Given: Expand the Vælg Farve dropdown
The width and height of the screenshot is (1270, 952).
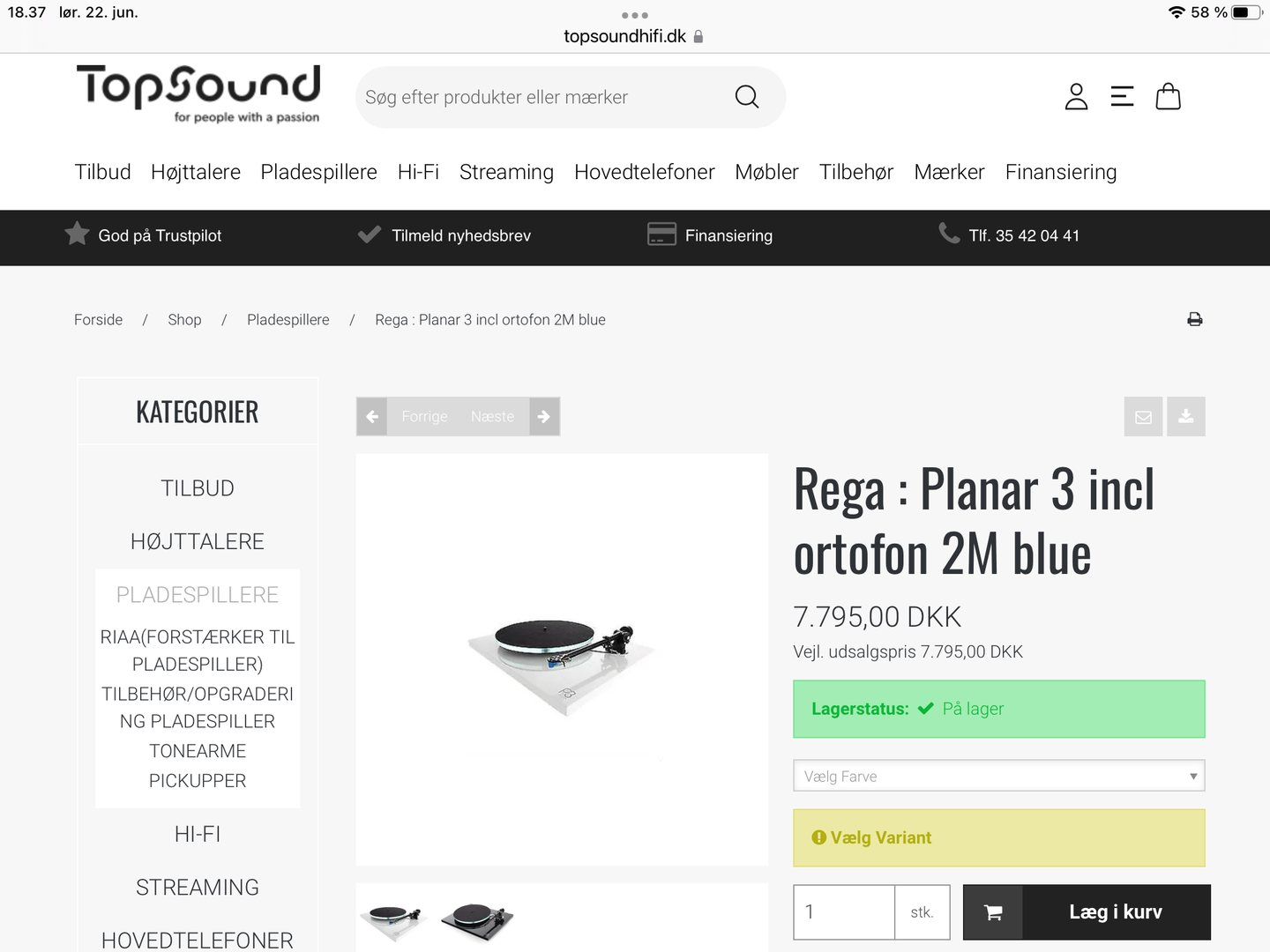Looking at the screenshot, I should pyautogui.click(x=999, y=776).
